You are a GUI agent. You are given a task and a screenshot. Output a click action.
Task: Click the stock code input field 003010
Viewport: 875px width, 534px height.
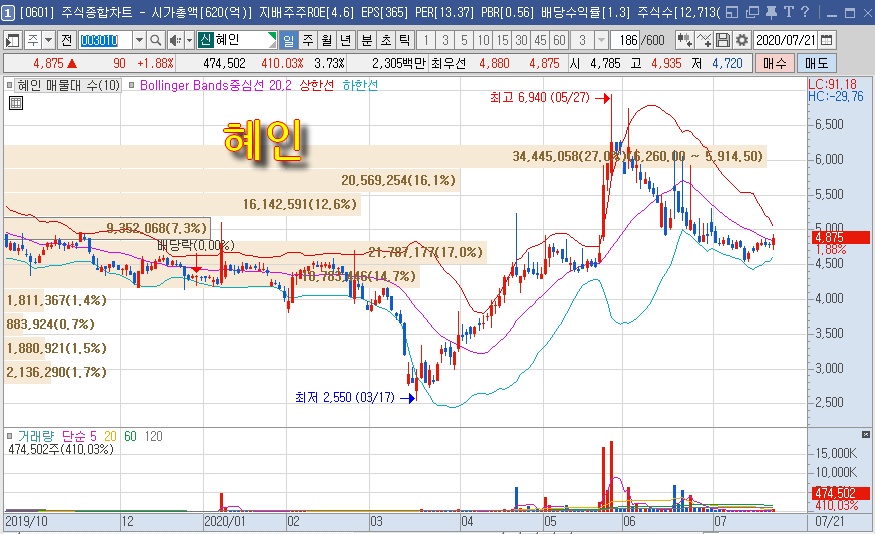(105, 40)
